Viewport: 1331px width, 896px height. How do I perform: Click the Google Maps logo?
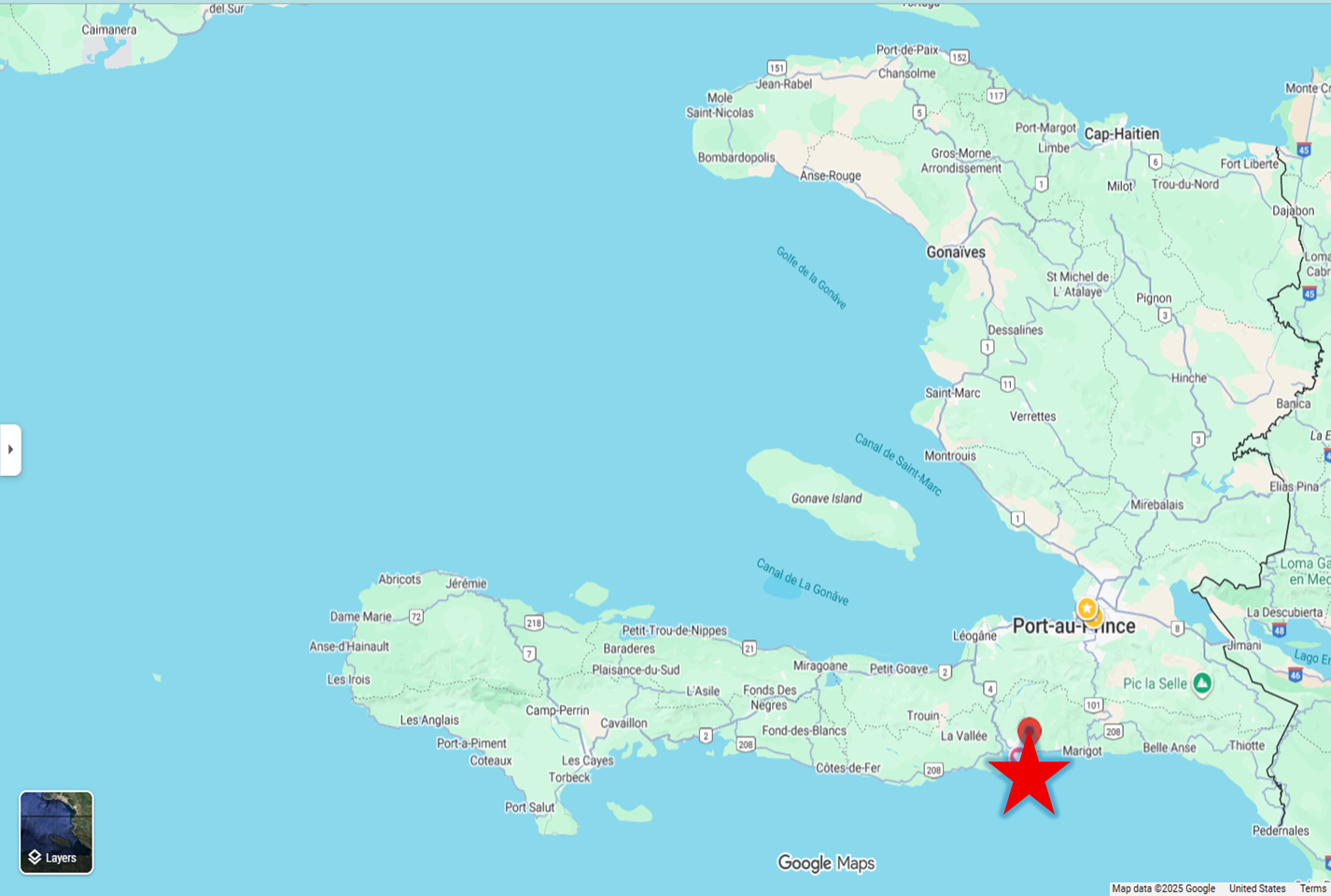826,863
